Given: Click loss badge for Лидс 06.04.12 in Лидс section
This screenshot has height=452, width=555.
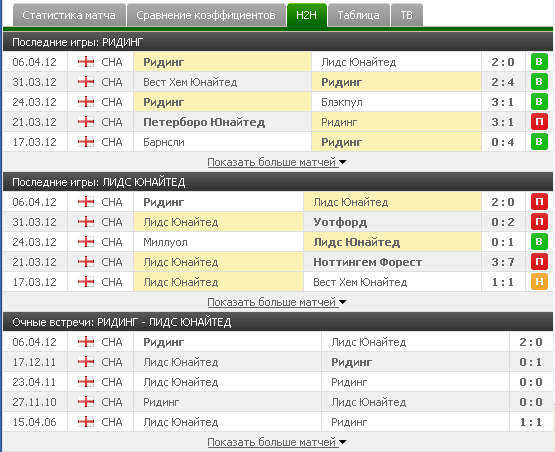Looking at the screenshot, I should point(539,202).
